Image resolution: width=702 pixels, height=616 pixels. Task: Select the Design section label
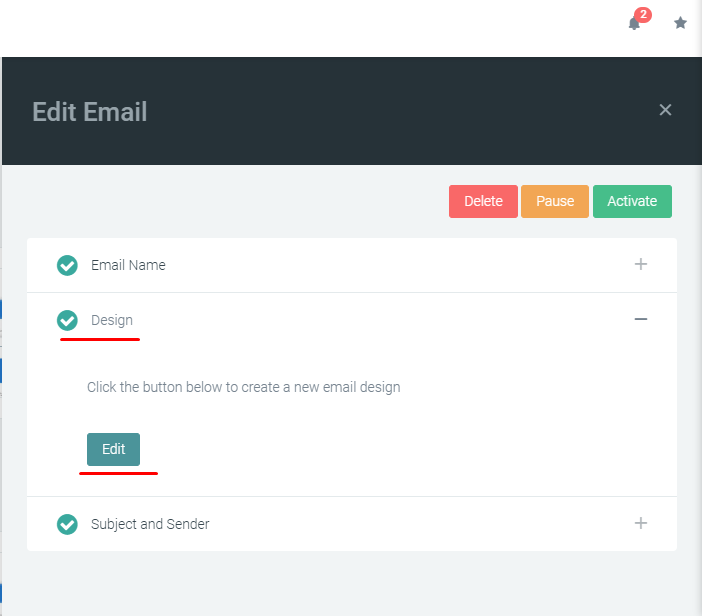point(112,320)
